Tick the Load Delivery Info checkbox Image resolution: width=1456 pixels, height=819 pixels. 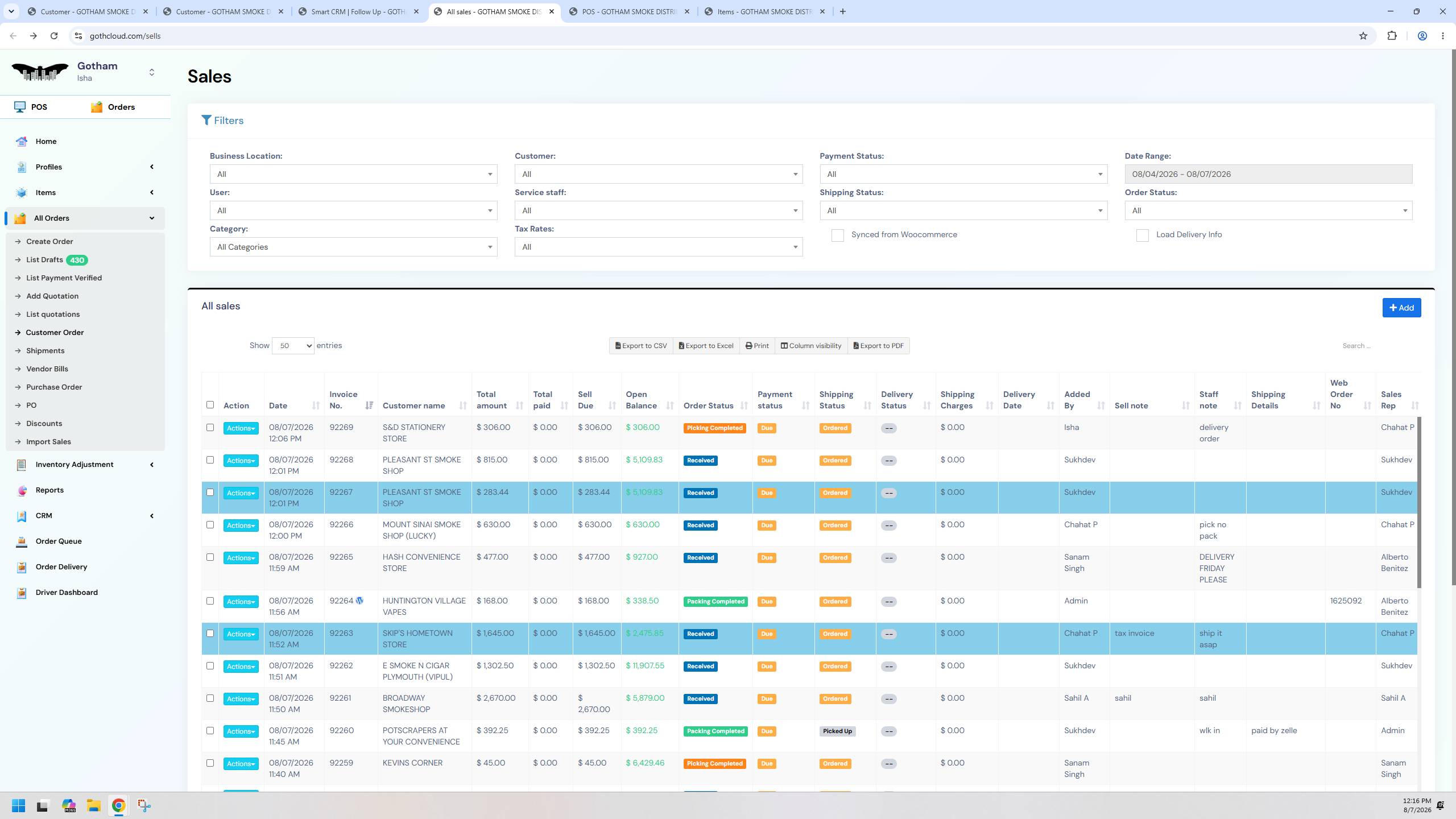coord(1142,235)
